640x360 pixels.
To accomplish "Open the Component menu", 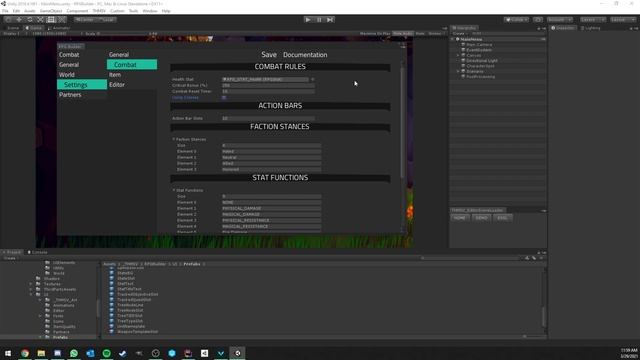I will (77, 11).
